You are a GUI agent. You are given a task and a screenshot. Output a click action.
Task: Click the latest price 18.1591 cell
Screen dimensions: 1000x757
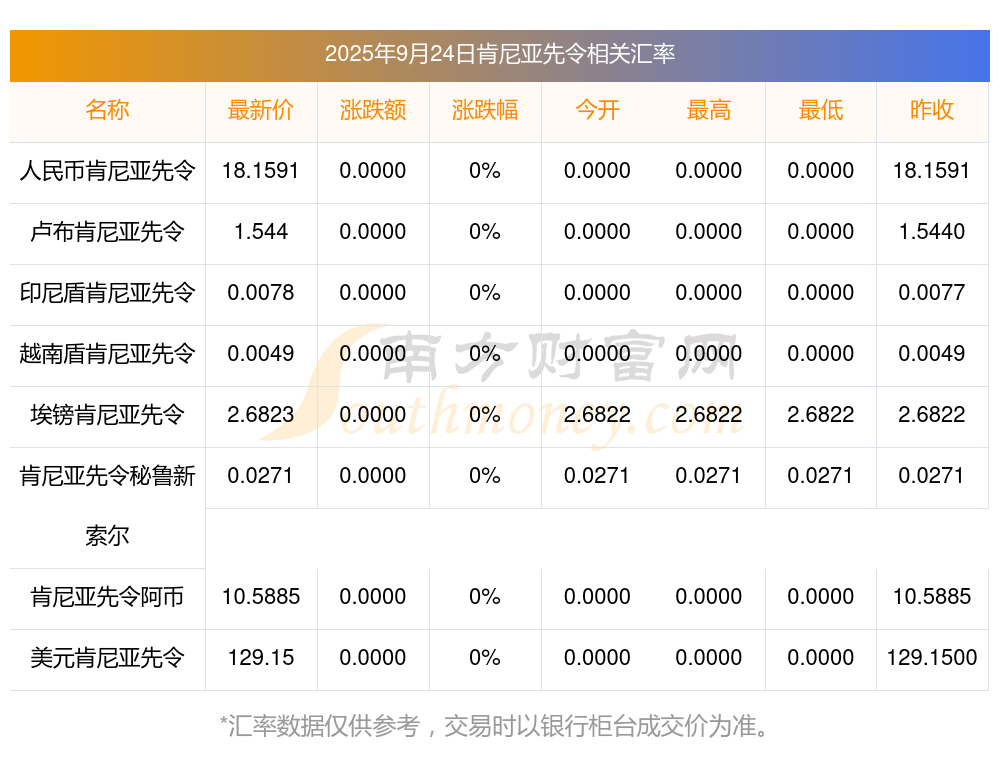pos(261,171)
